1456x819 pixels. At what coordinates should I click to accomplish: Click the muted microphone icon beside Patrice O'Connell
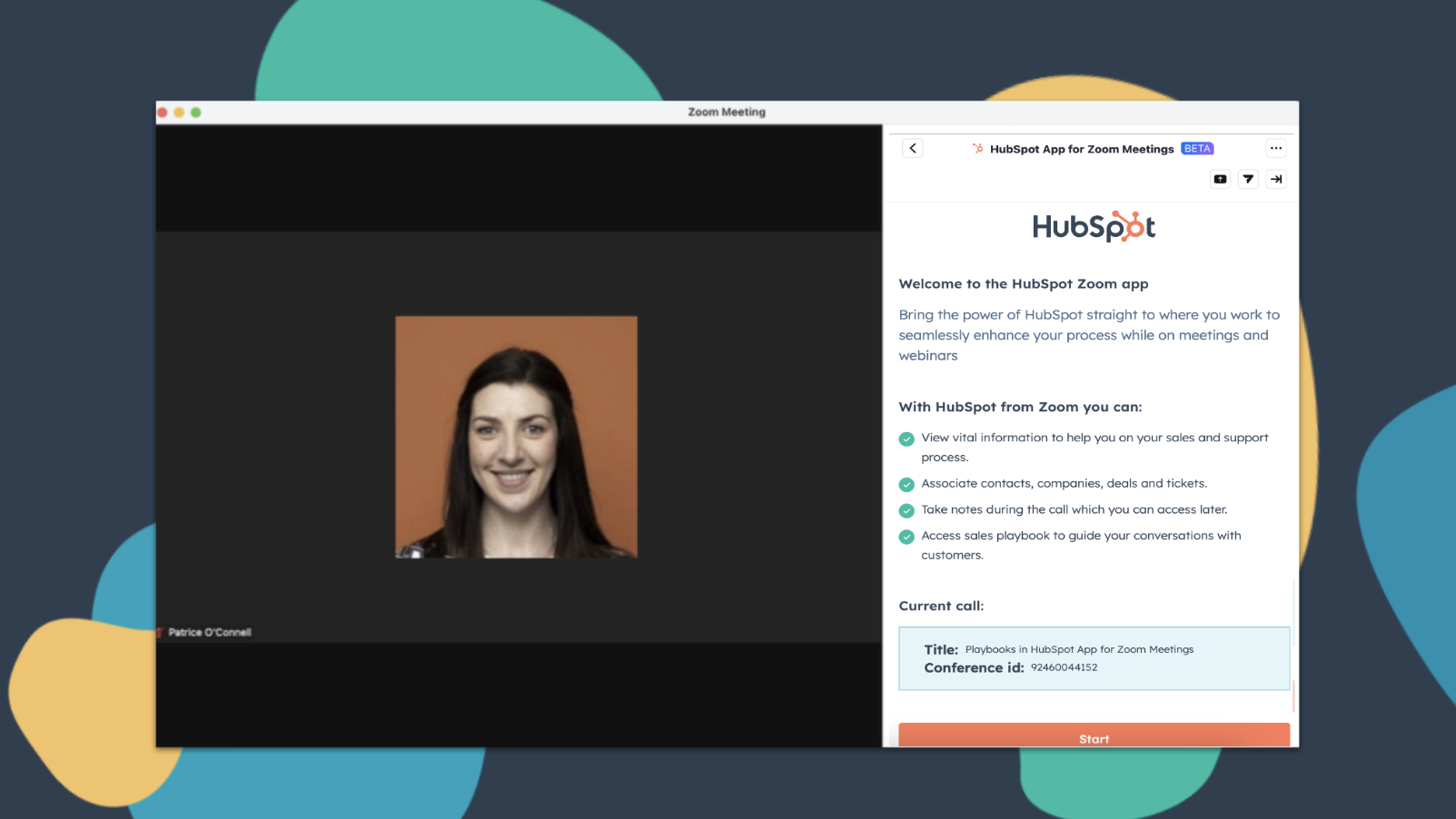[162, 632]
